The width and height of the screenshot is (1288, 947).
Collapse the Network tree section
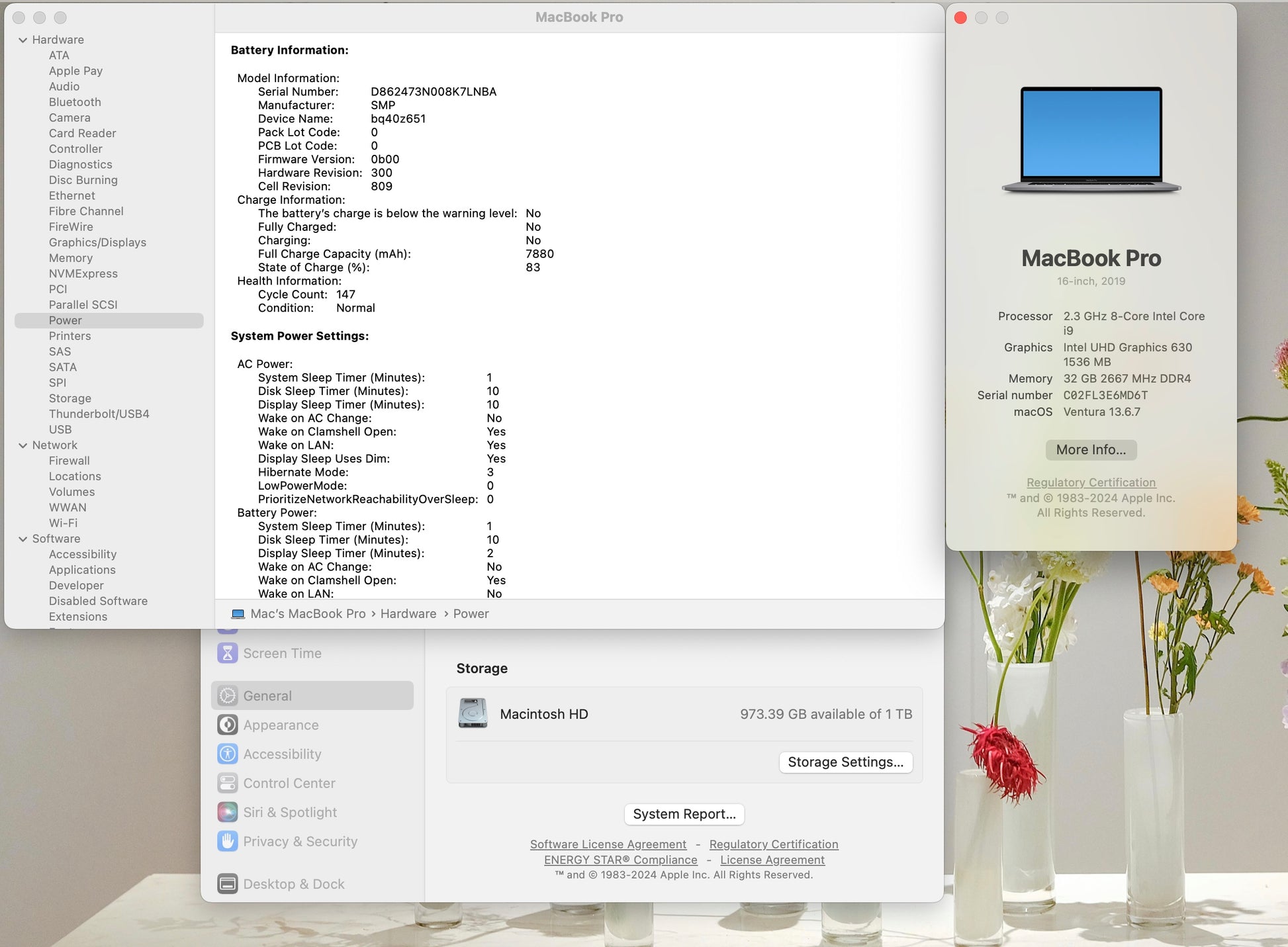(x=23, y=445)
